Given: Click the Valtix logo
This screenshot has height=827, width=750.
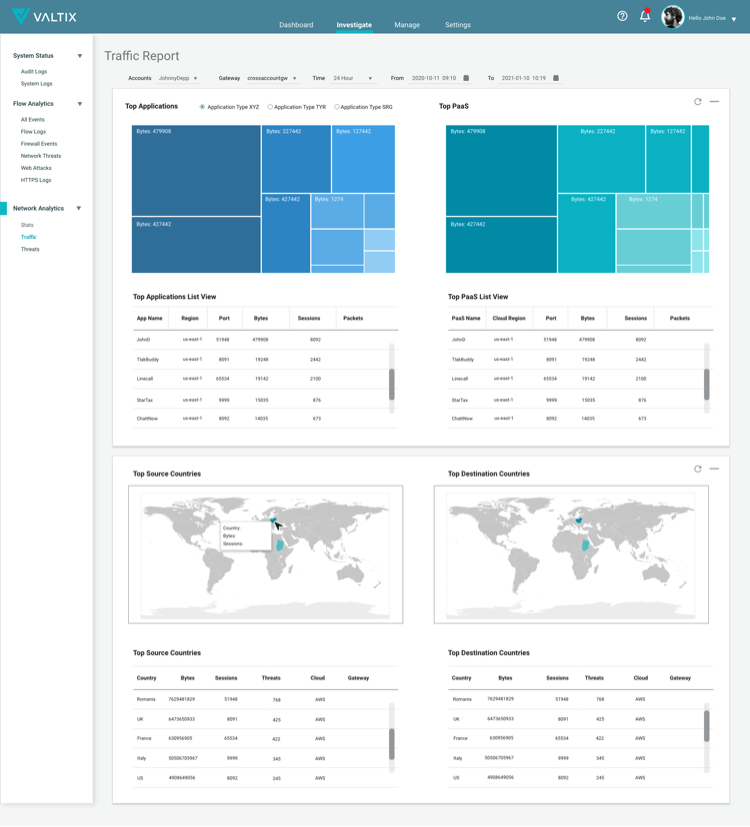Looking at the screenshot, I should coord(44,17).
